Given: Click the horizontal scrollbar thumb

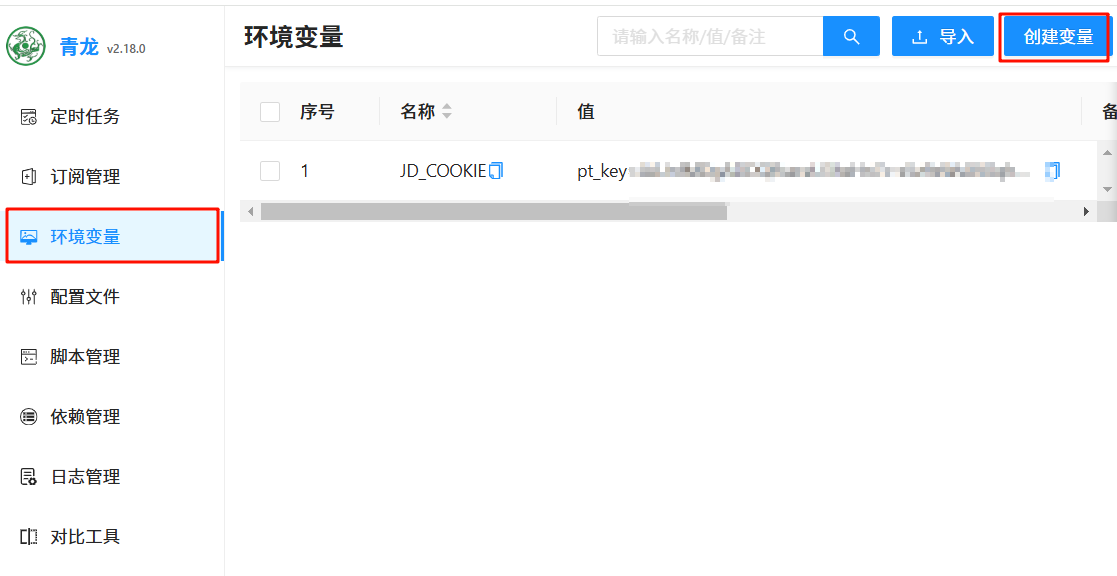Looking at the screenshot, I should [x=494, y=211].
